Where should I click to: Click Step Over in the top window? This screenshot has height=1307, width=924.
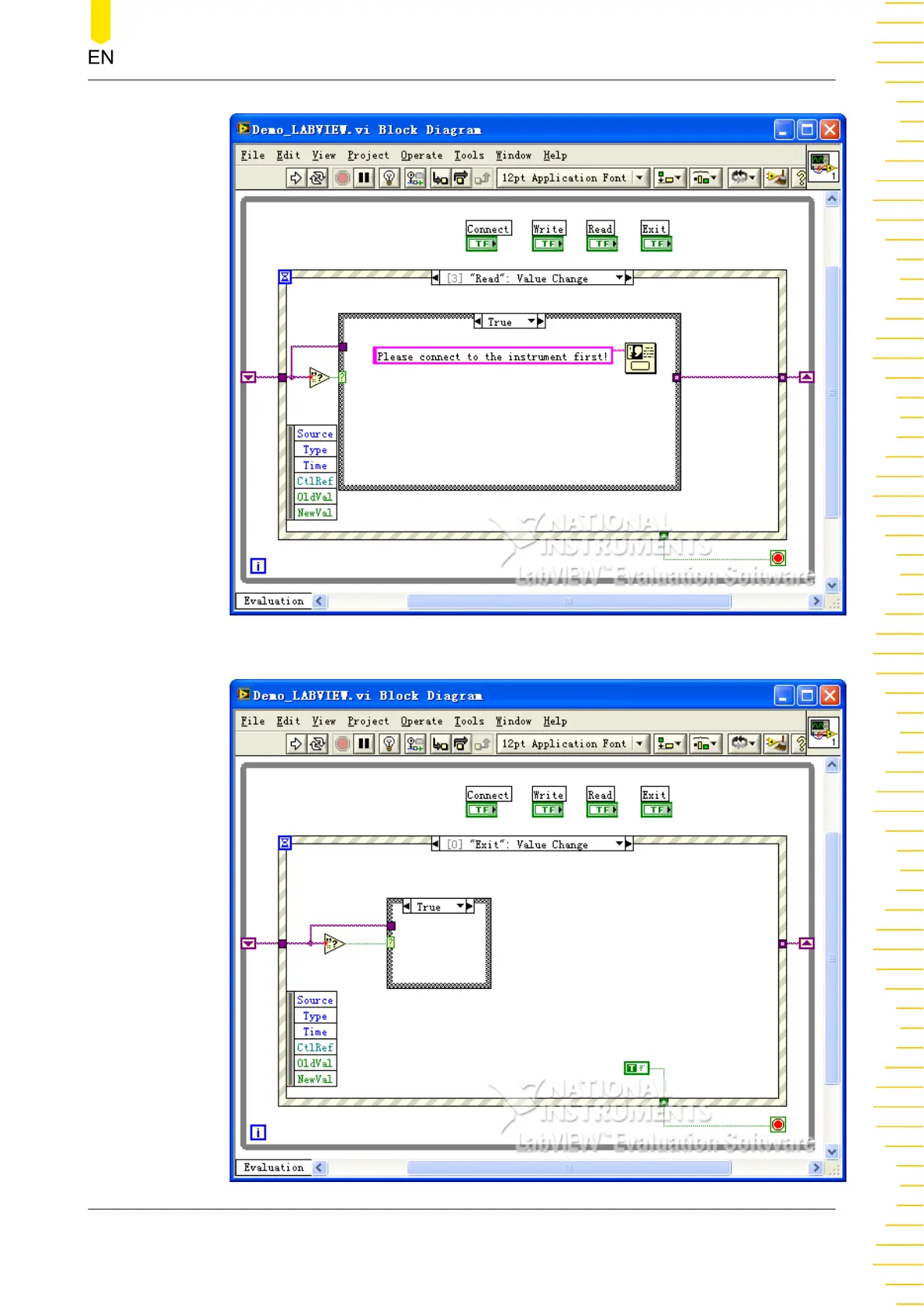[461, 178]
